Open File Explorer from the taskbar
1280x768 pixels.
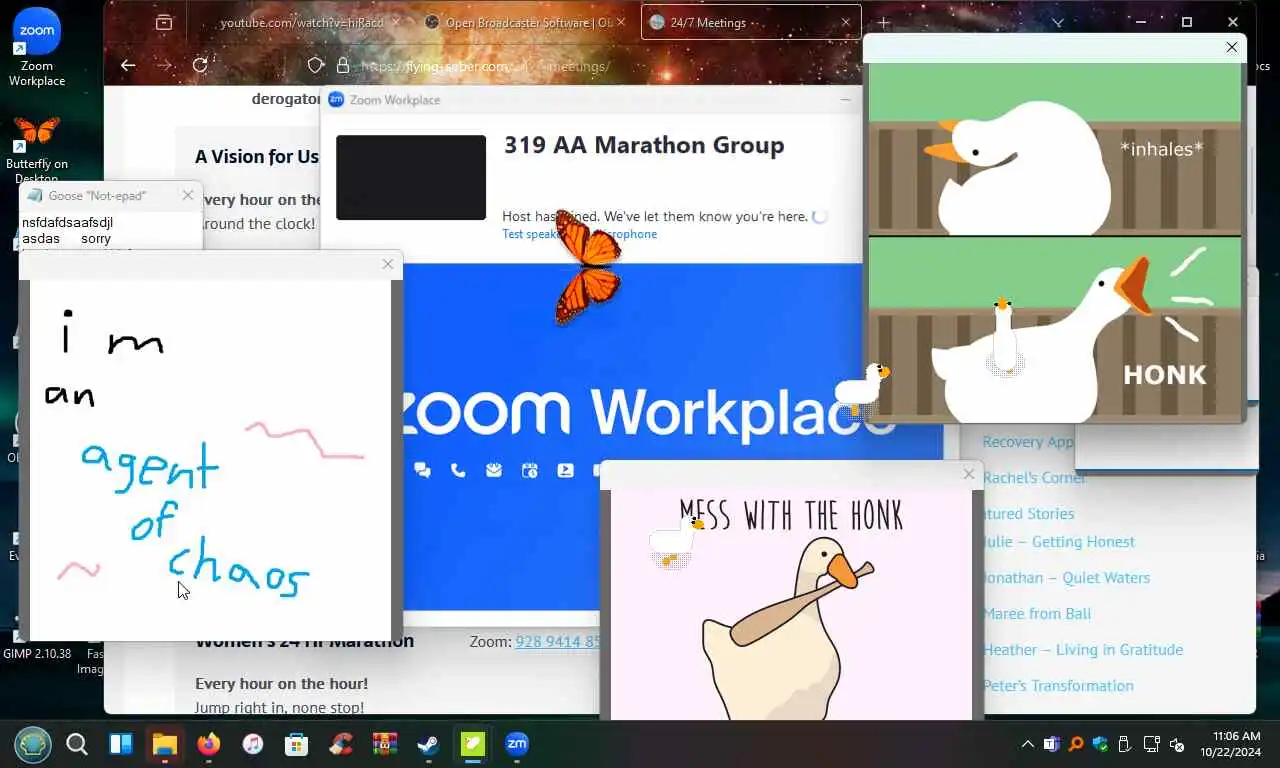164,744
